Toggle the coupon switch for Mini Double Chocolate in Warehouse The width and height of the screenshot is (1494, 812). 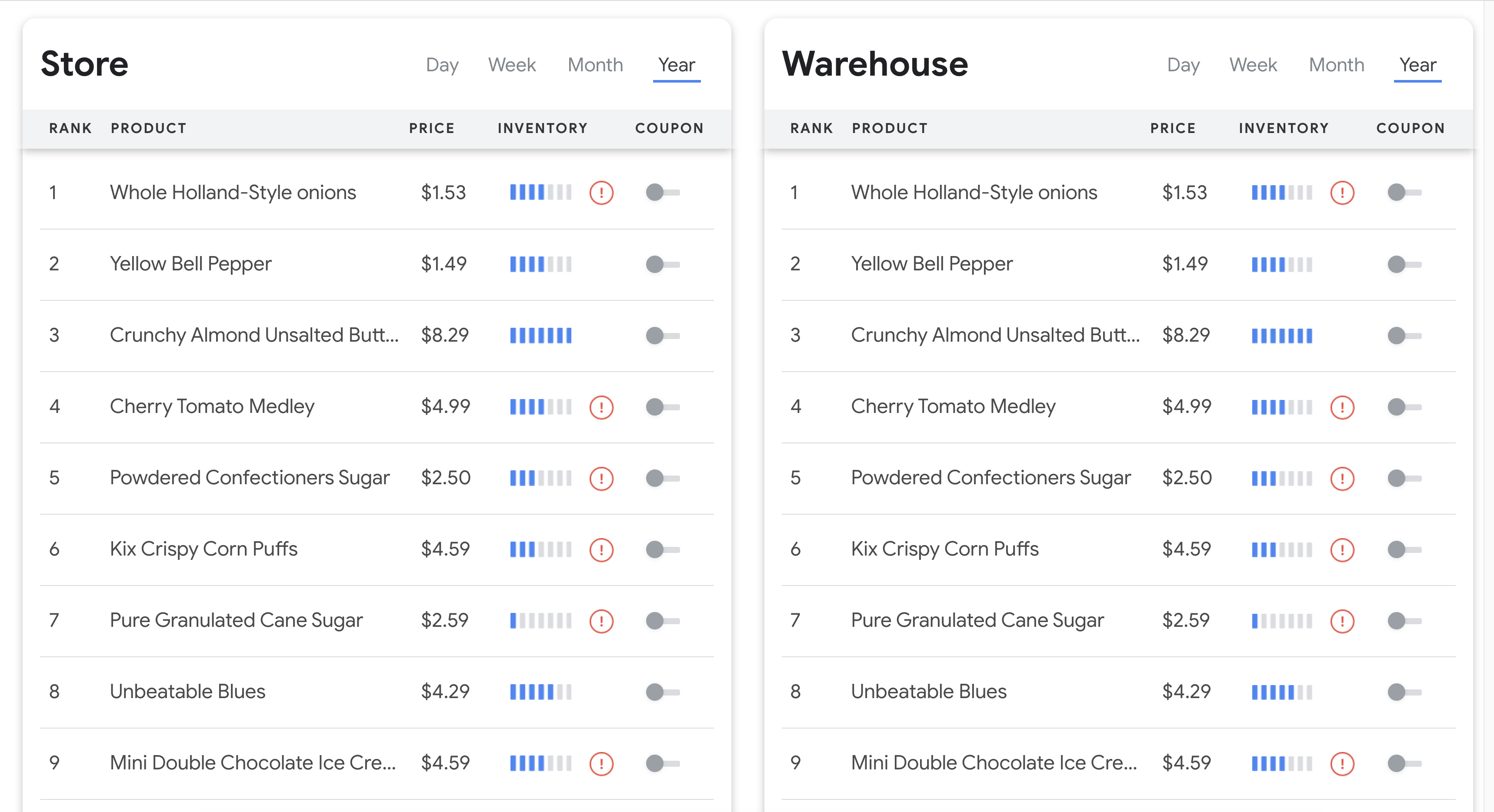pyautogui.click(x=1398, y=763)
